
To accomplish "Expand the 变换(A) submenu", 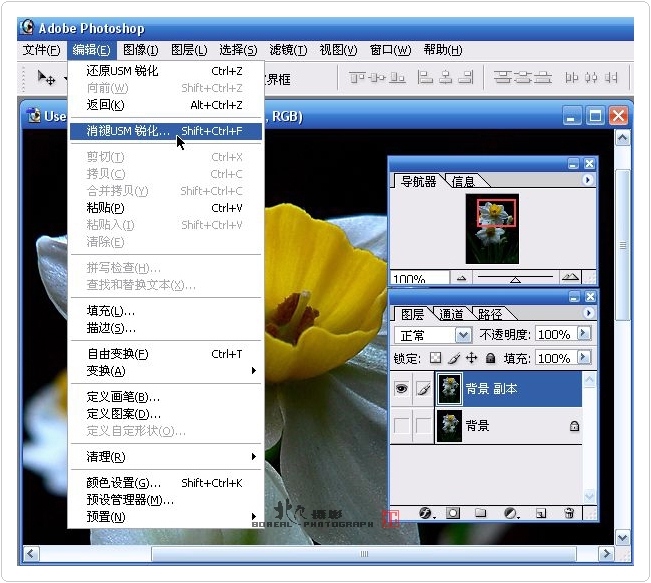I will tap(166, 370).
